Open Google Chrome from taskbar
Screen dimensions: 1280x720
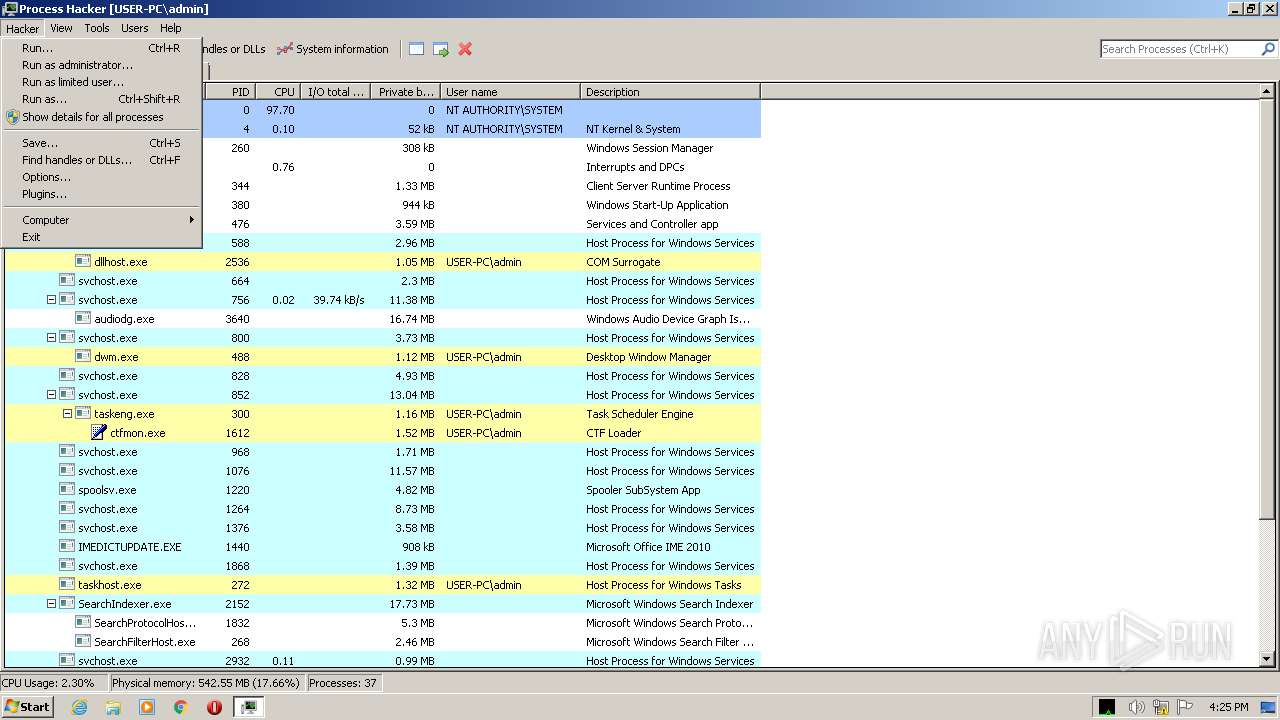coord(181,707)
